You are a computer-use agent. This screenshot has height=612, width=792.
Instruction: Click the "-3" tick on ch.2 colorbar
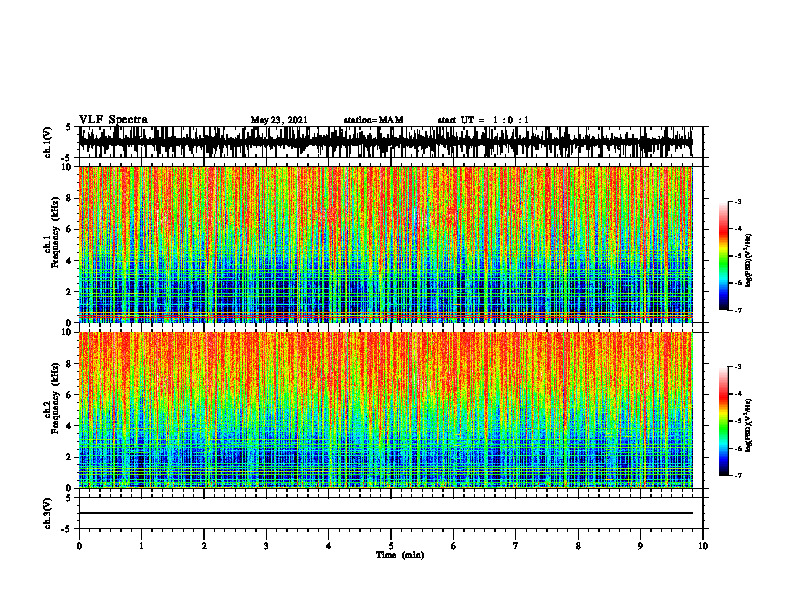tap(738, 367)
